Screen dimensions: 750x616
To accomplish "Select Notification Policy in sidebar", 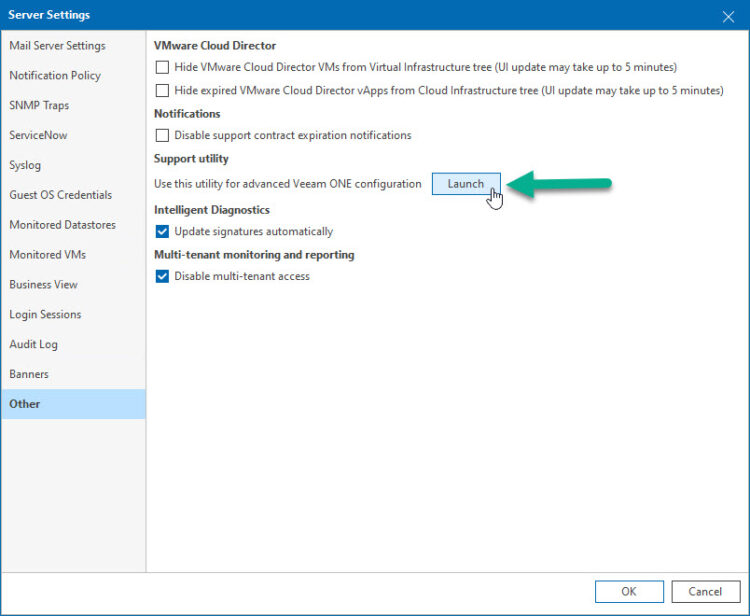I will pyautogui.click(x=55, y=76).
